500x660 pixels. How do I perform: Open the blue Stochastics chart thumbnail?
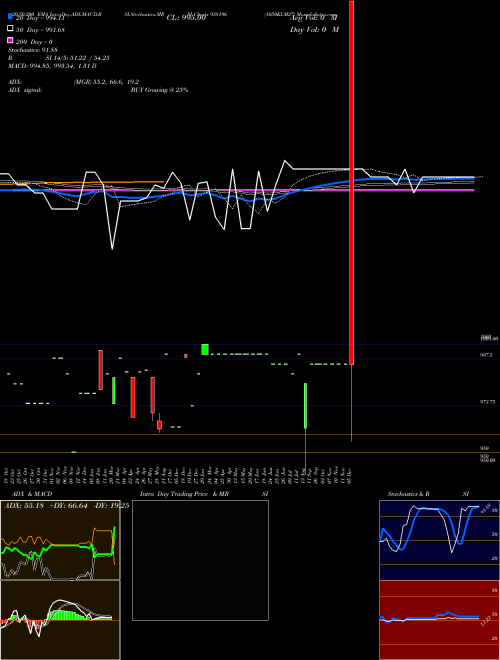(439, 540)
